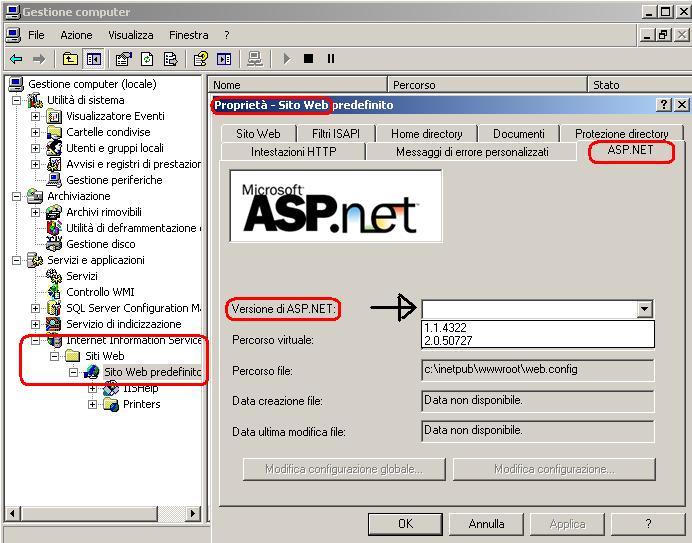Select the Sito Web predefinito tree item
The width and height of the screenshot is (692, 543).
coord(152,372)
